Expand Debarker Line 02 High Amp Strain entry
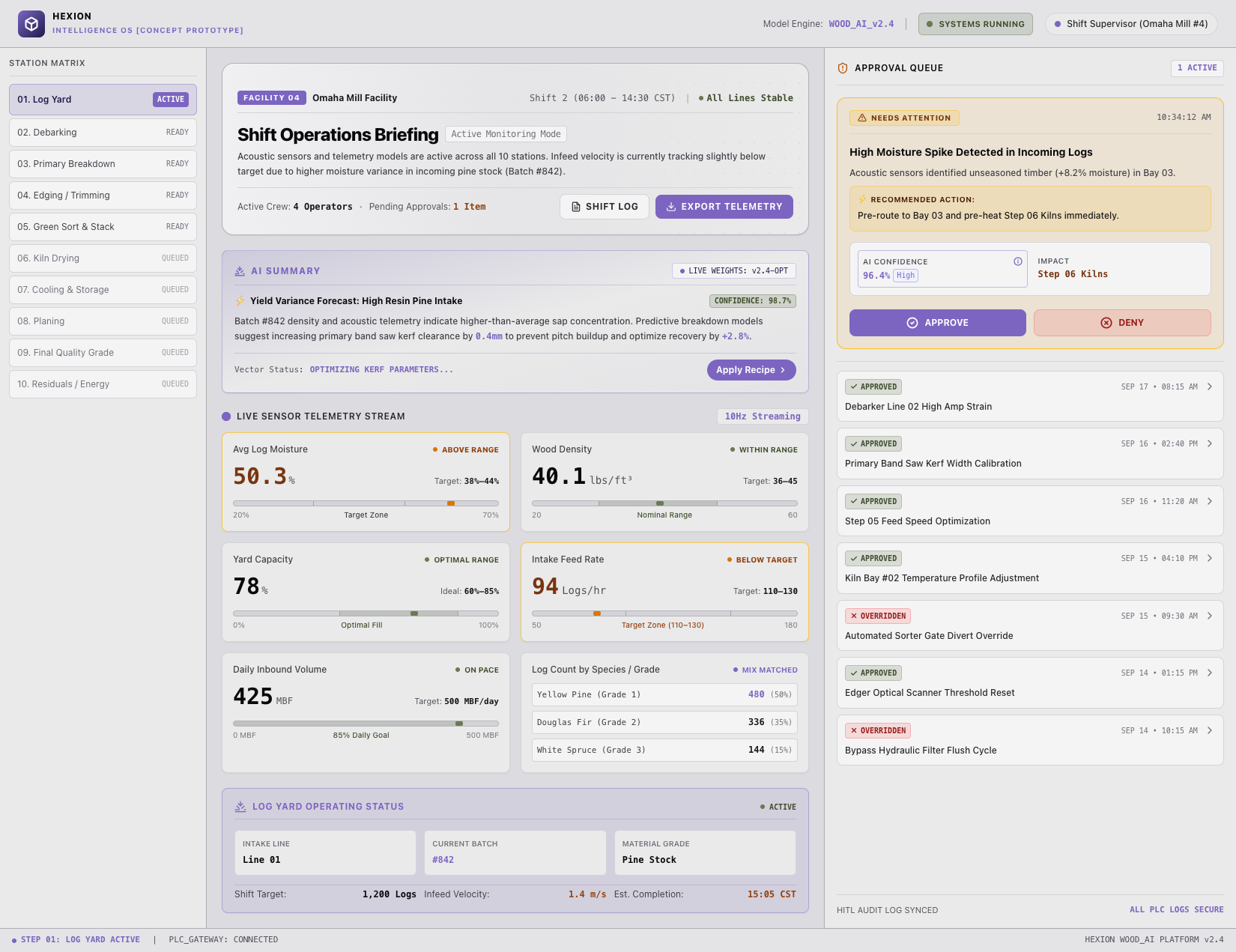Viewport: 1236px width, 952px height. pos(1030,396)
